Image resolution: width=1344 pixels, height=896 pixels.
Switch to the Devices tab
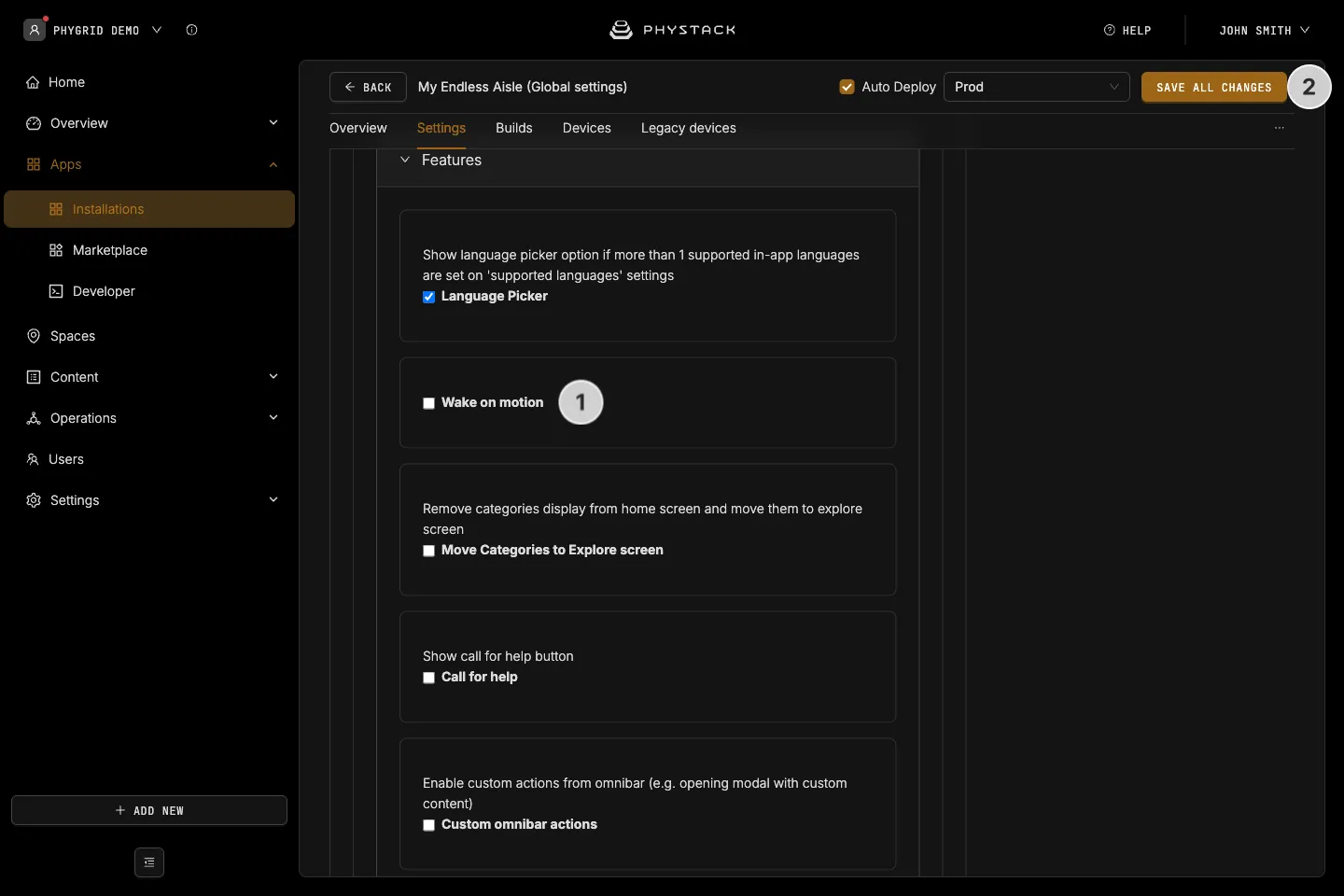point(587,128)
